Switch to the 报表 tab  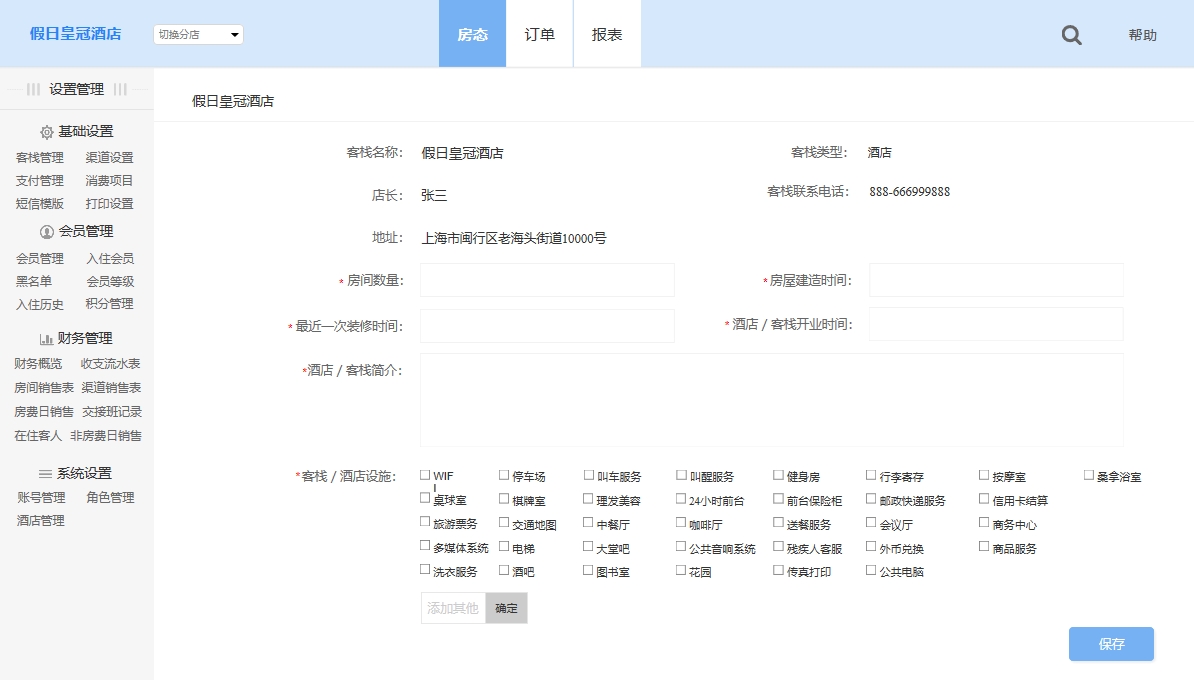(x=607, y=34)
